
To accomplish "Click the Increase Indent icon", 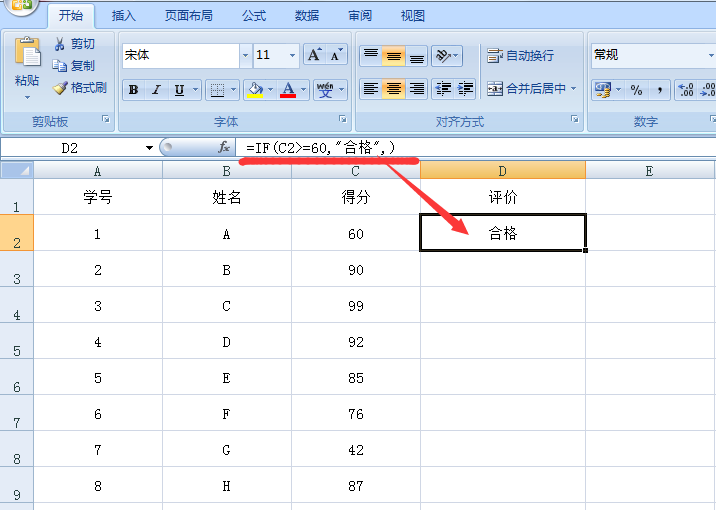I will pos(465,89).
